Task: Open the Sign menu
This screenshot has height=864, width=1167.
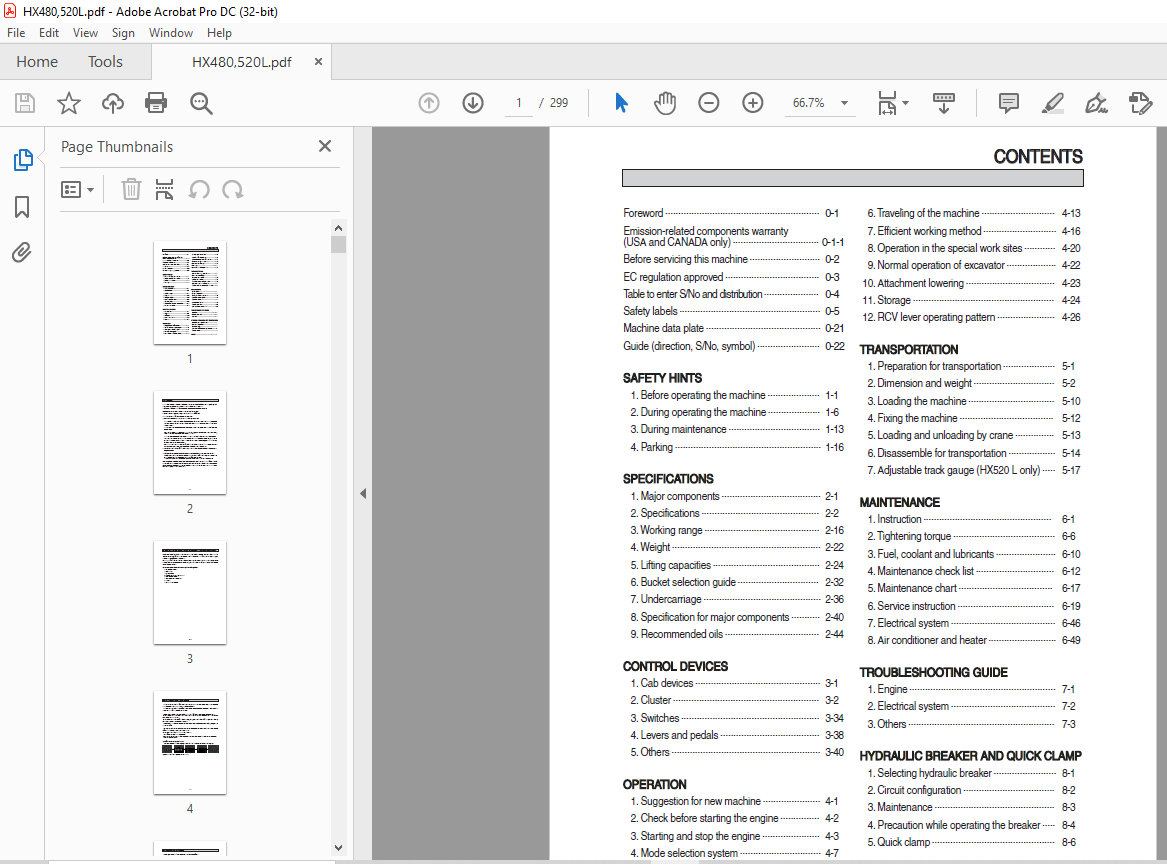Action: coord(124,33)
